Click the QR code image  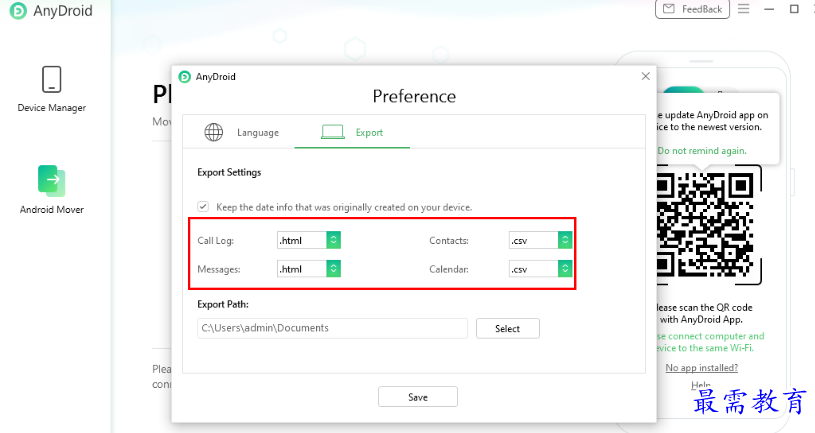(x=706, y=225)
